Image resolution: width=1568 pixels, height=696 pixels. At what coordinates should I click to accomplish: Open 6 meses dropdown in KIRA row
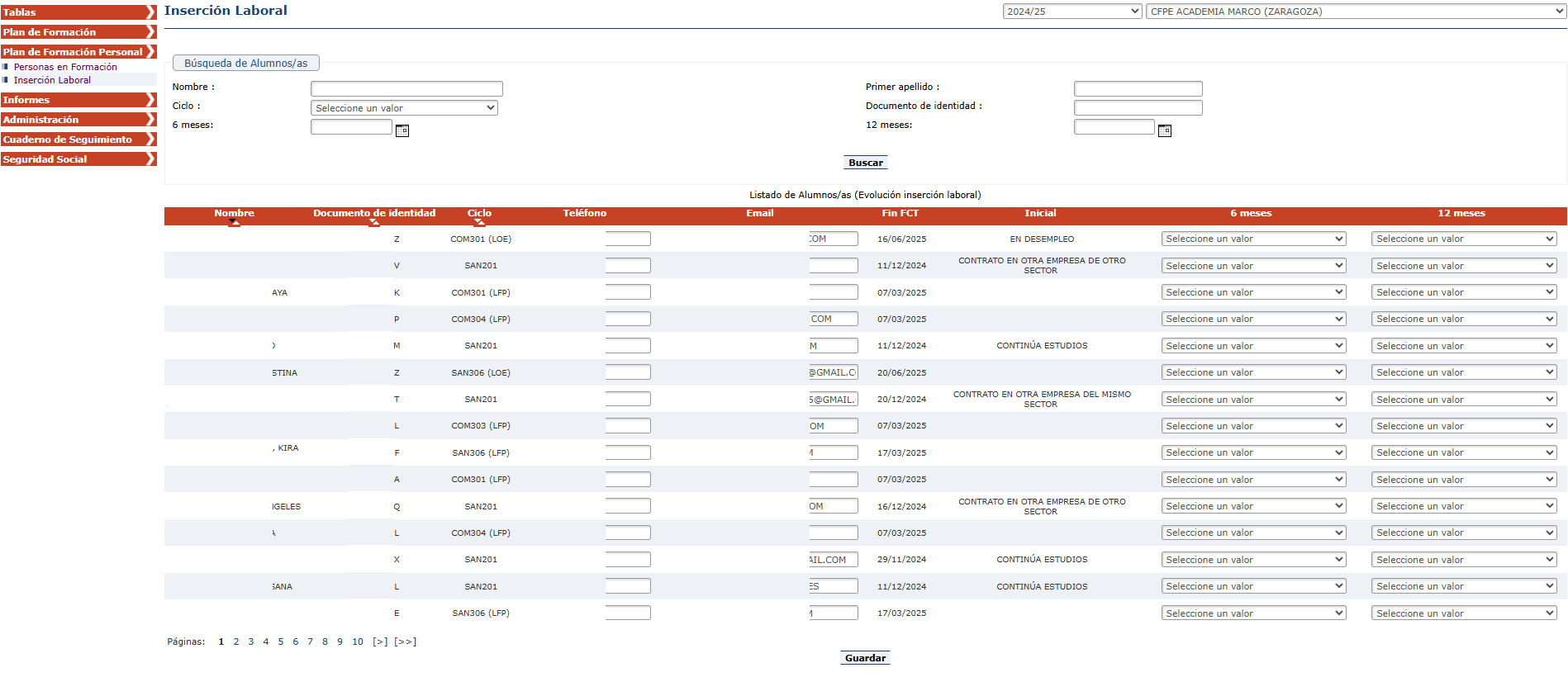click(x=1253, y=452)
